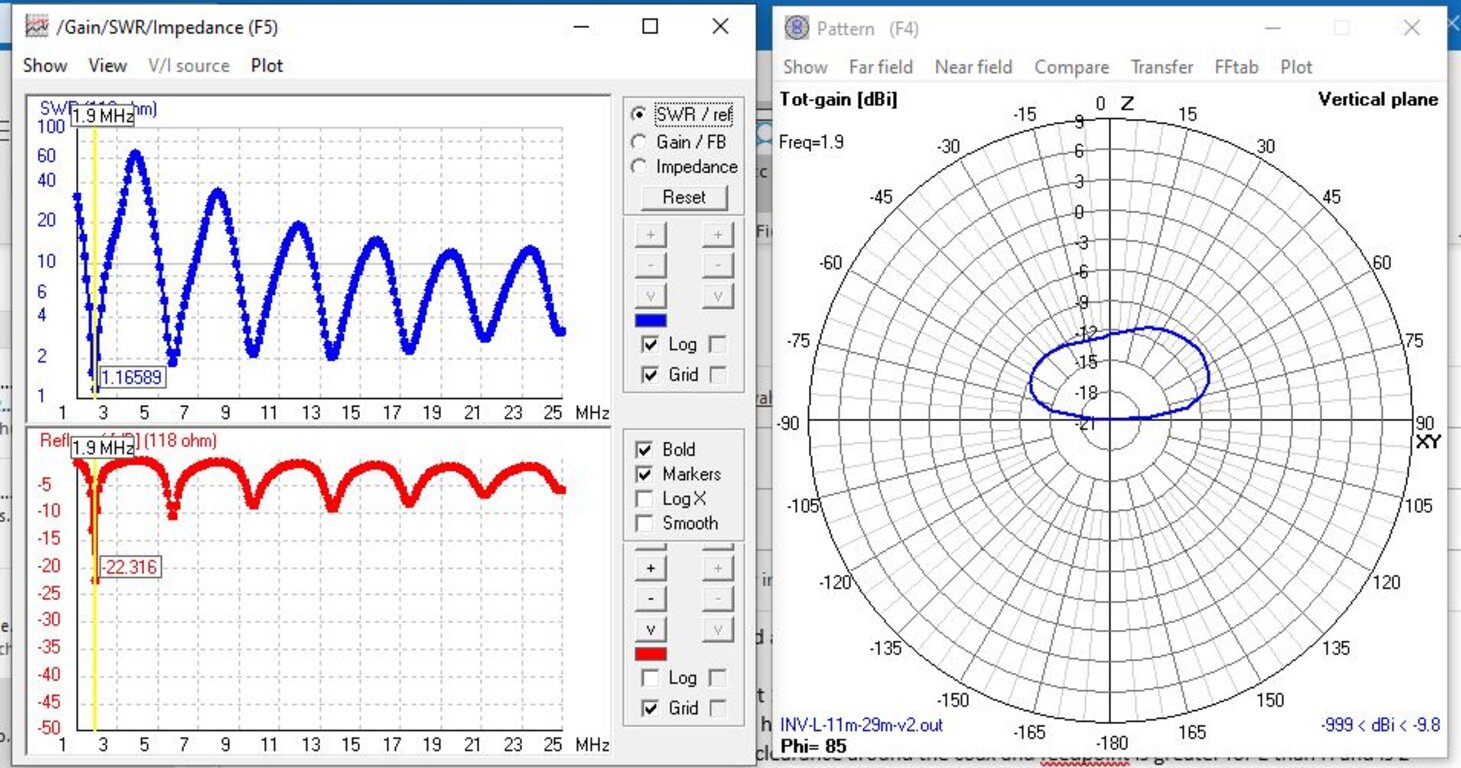Enable the Smooth checkbox
The height and width of the screenshot is (768, 1461).
tap(645, 522)
